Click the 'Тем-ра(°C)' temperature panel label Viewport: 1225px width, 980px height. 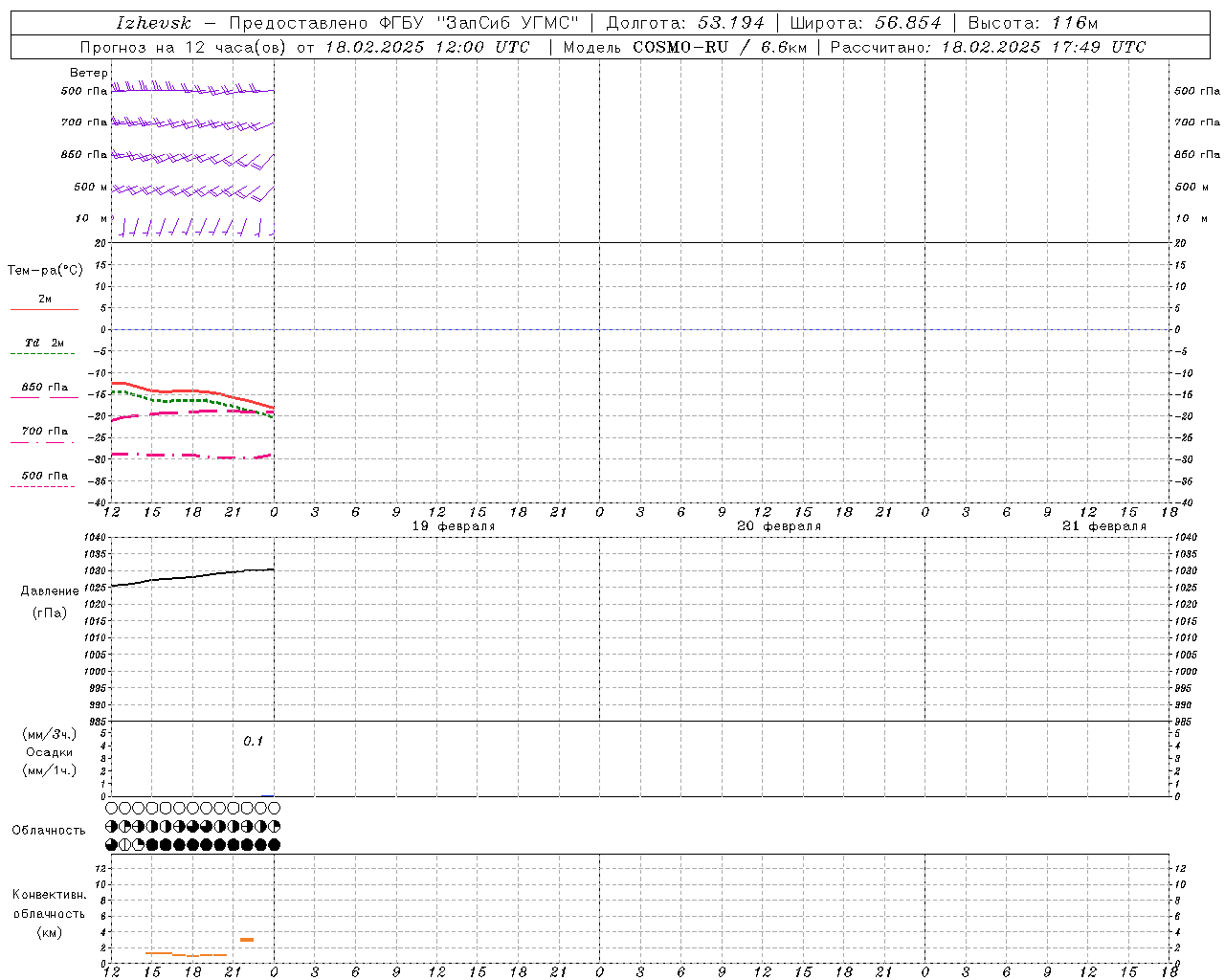click(x=45, y=271)
